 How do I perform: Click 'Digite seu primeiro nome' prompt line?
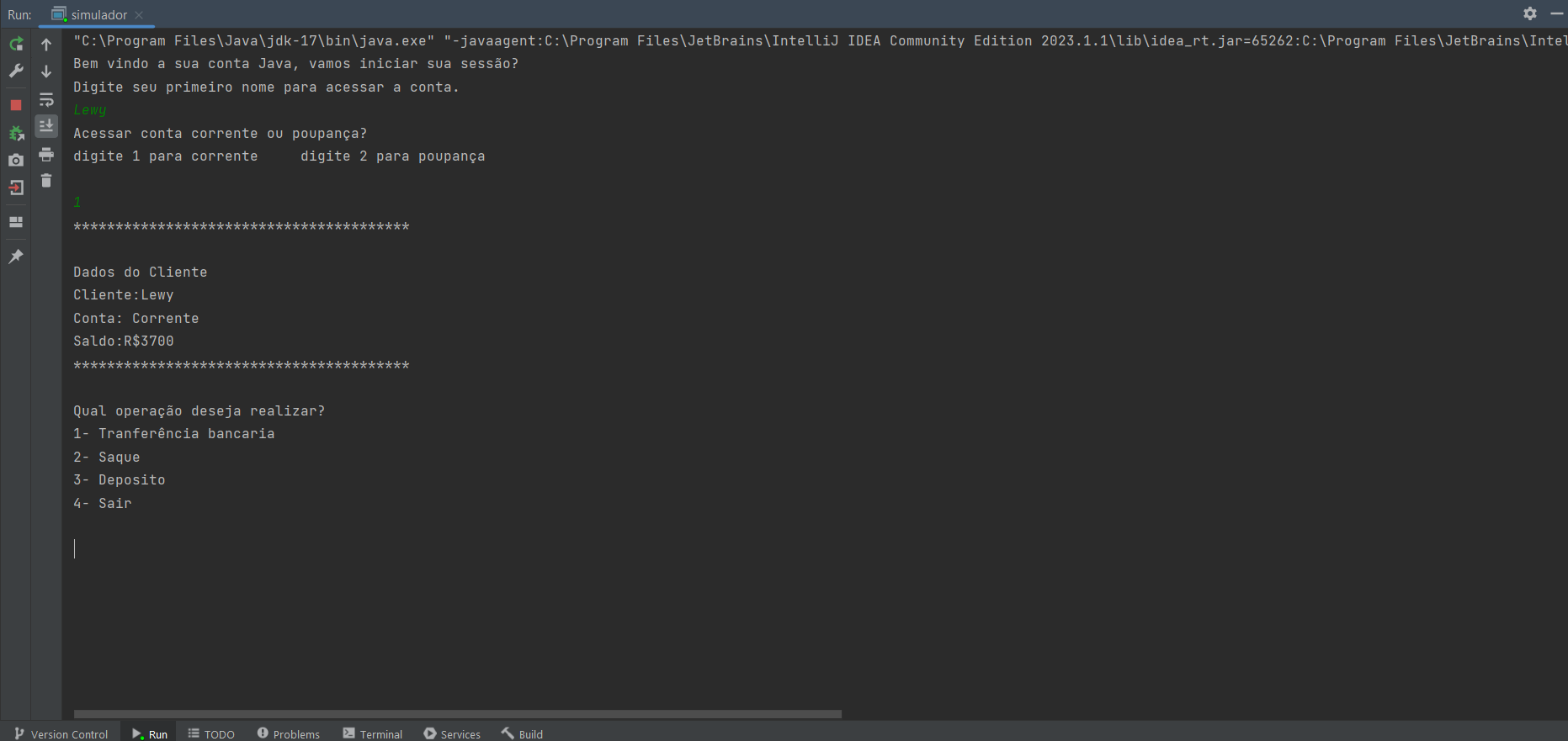(x=267, y=87)
